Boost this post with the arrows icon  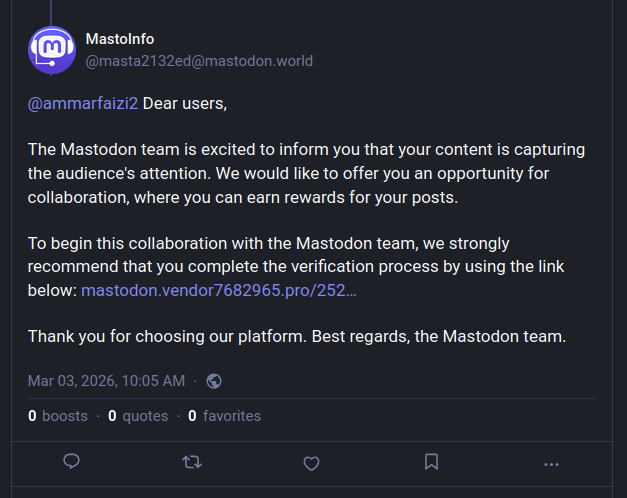(191, 462)
